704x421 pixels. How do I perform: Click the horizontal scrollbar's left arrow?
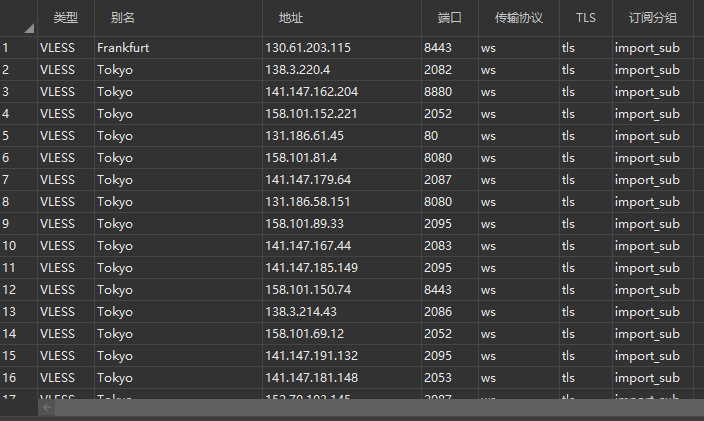coord(46,408)
